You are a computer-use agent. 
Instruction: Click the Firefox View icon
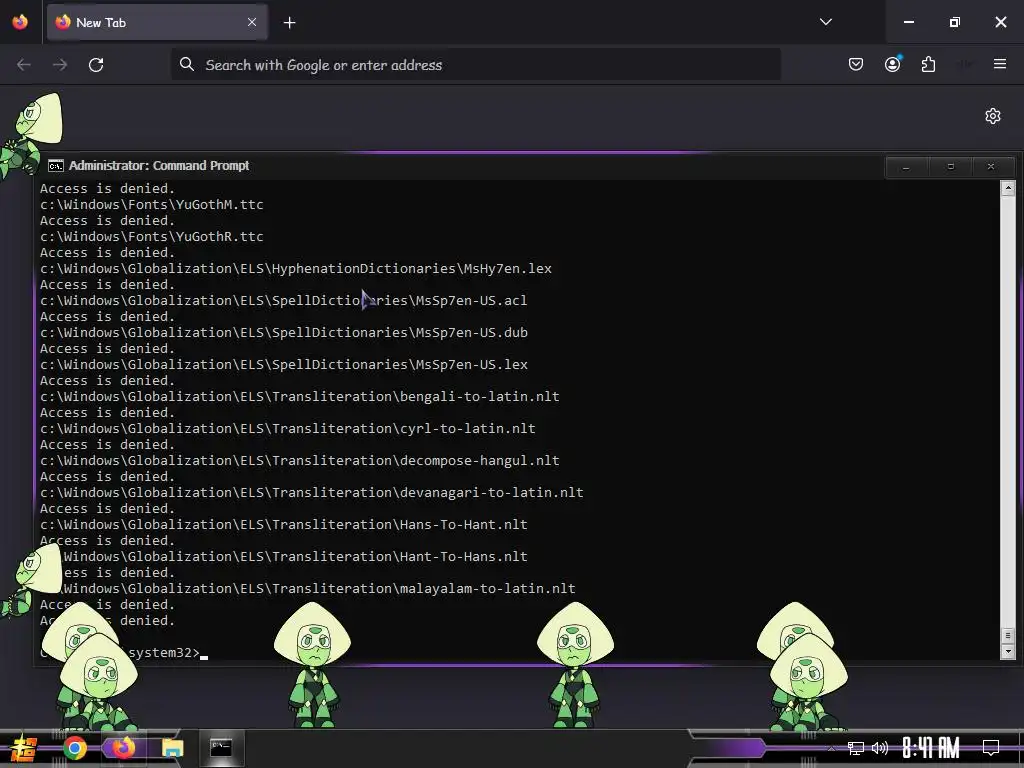pyautogui.click(x=20, y=22)
